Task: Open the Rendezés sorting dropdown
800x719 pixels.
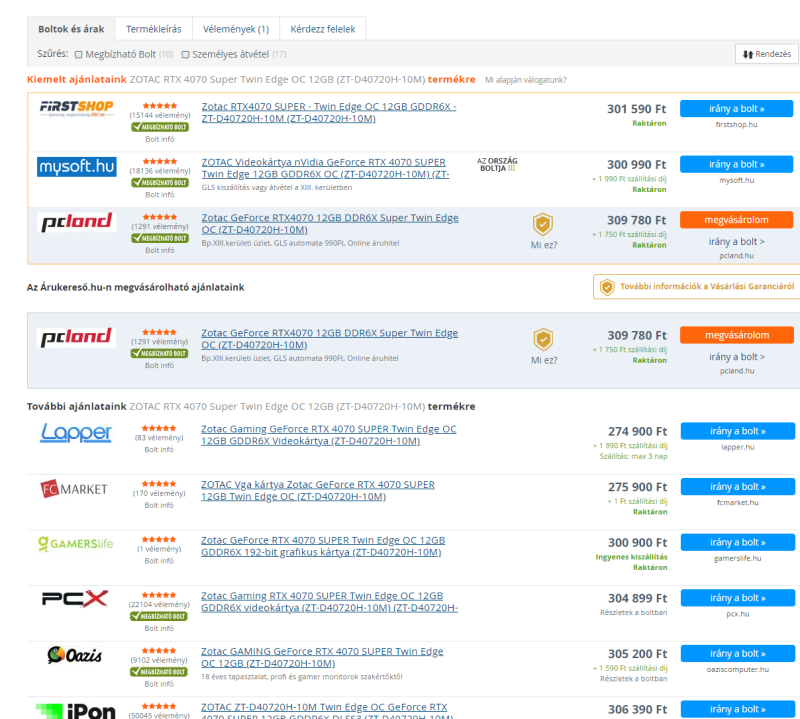Action: [x=767, y=54]
